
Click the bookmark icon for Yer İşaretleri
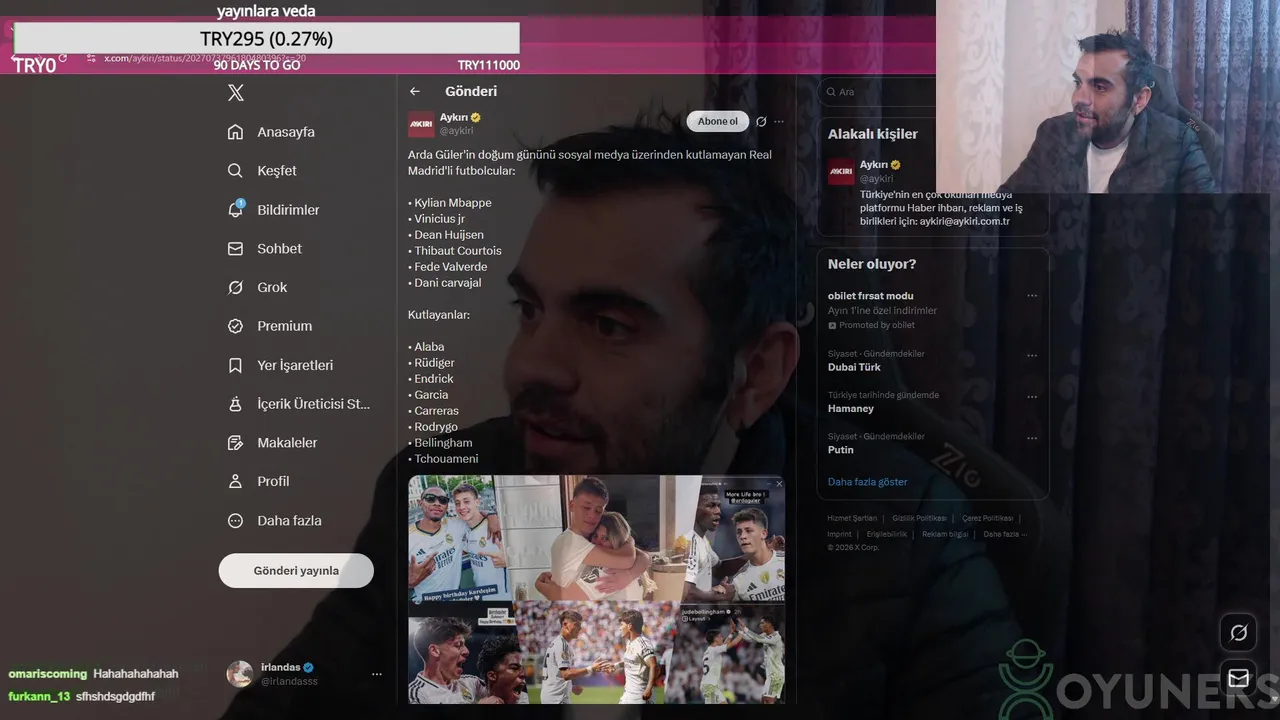coord(235,365)
